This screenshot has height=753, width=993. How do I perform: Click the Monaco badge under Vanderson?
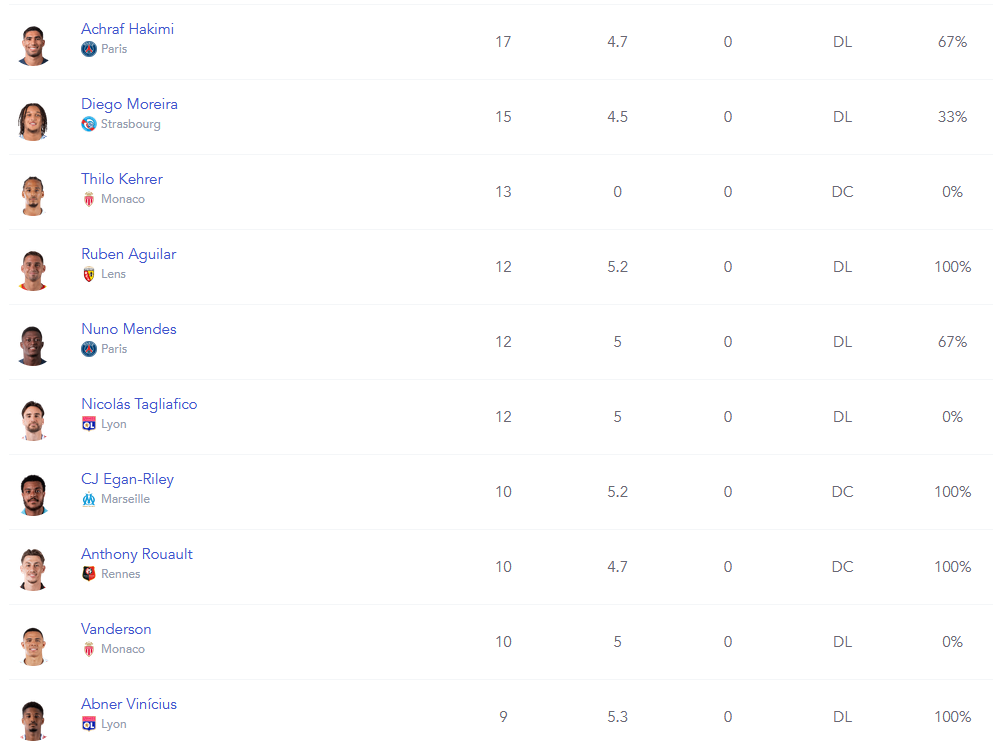point(89,649)
